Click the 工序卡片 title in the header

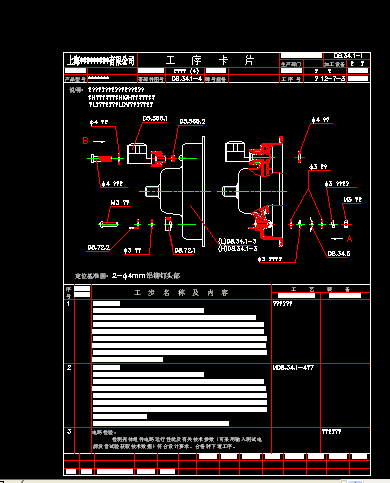(210, 60)
